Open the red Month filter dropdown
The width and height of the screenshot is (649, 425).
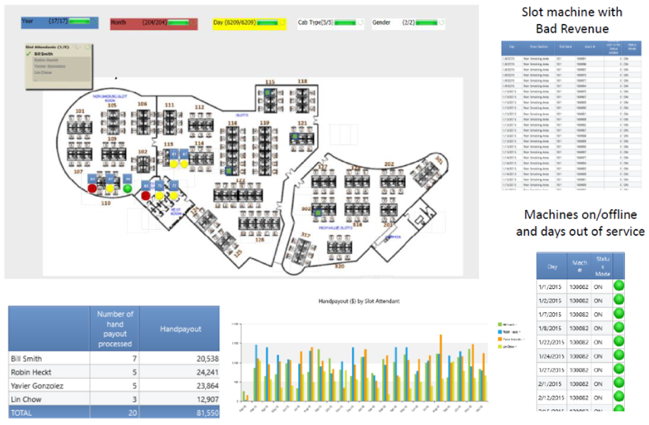point(154,23)
